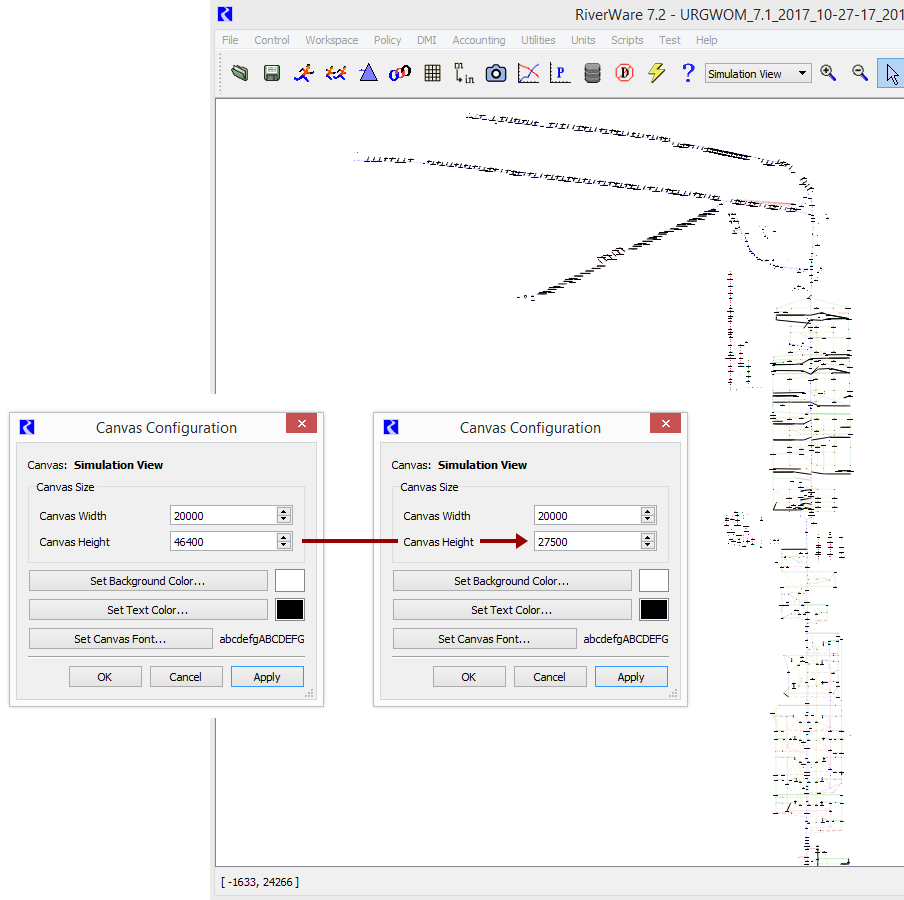Click Set Canvas Font in the 27500-height dialog
Image resolution: width=904 pixels, height=900 pixels.
[484, 638]
